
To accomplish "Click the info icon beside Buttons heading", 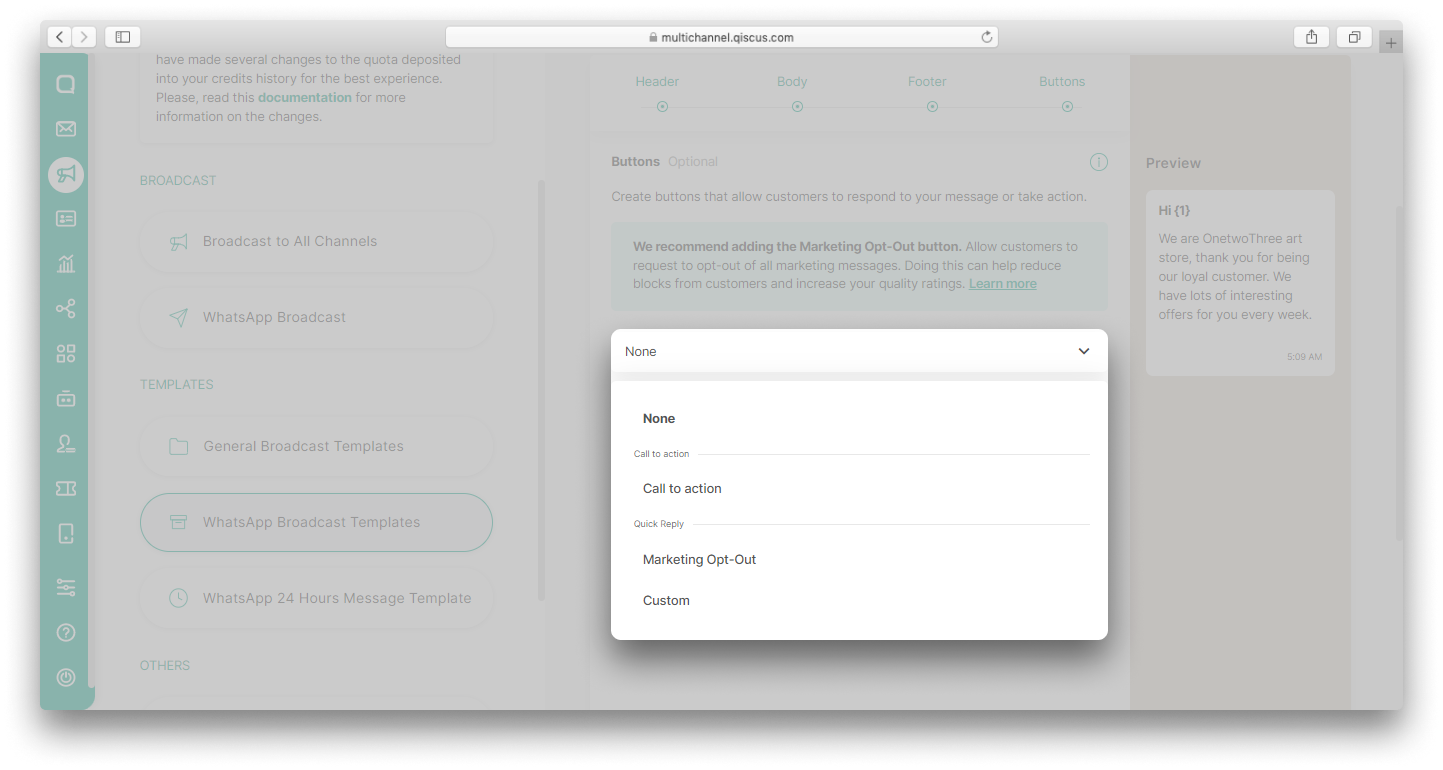I will click(1098, 162).
